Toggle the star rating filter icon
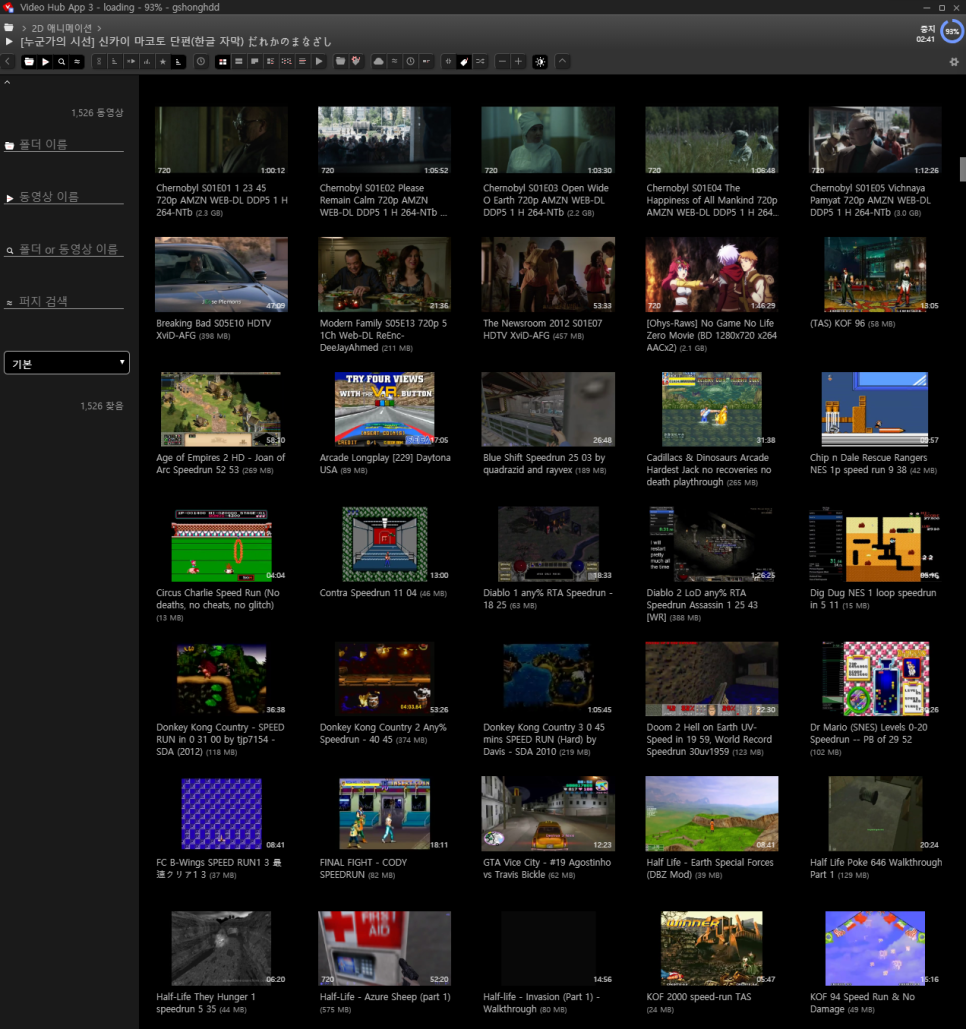The width and height of the screenshot is (966, 1029). [163, 61]
